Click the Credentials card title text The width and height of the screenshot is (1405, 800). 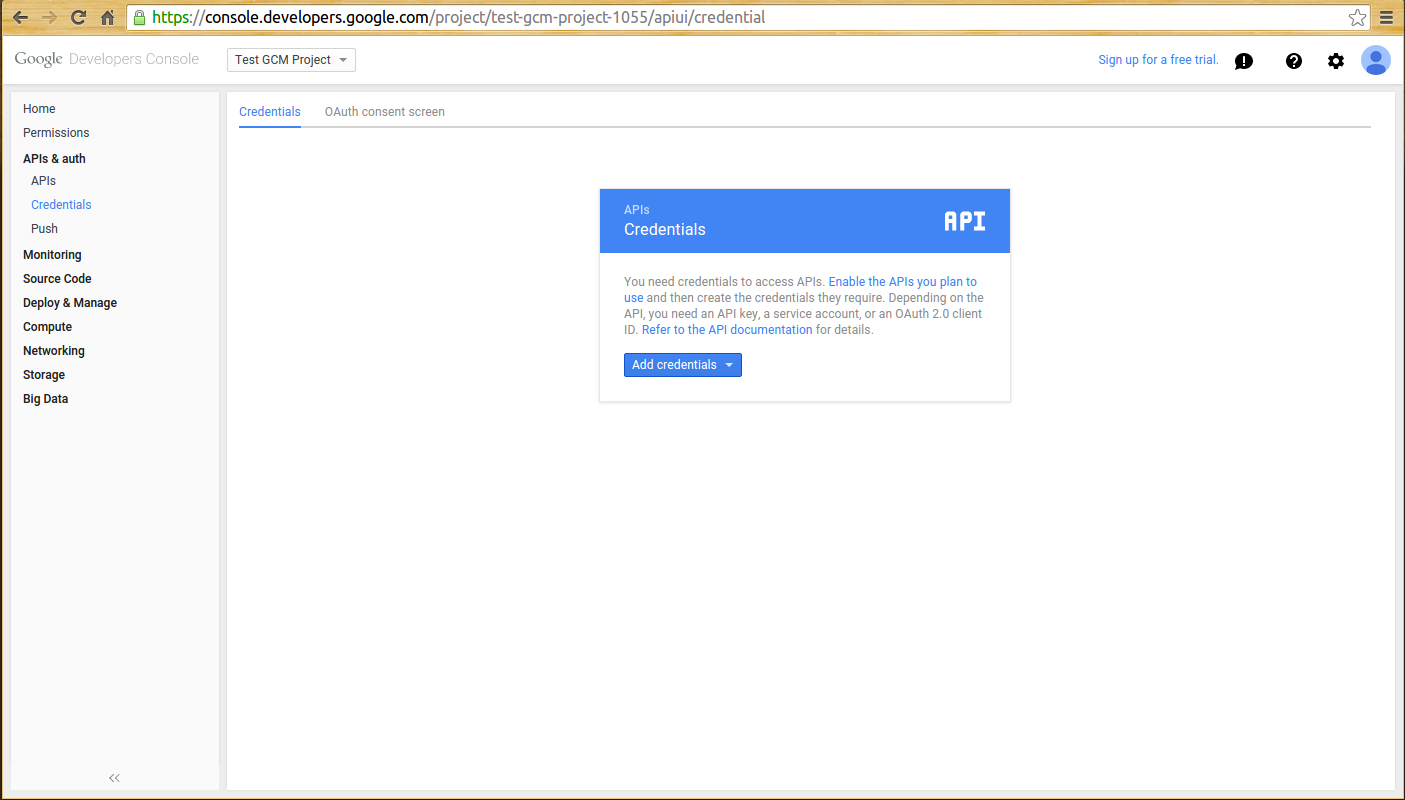pyautogui.click(x=665, y=229)
